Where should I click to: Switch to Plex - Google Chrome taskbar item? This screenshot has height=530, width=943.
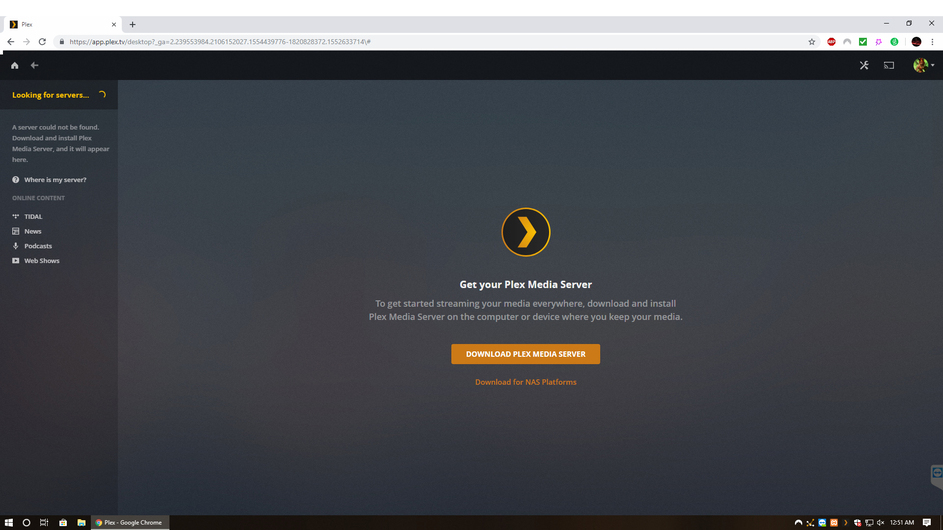click(130, 522)
